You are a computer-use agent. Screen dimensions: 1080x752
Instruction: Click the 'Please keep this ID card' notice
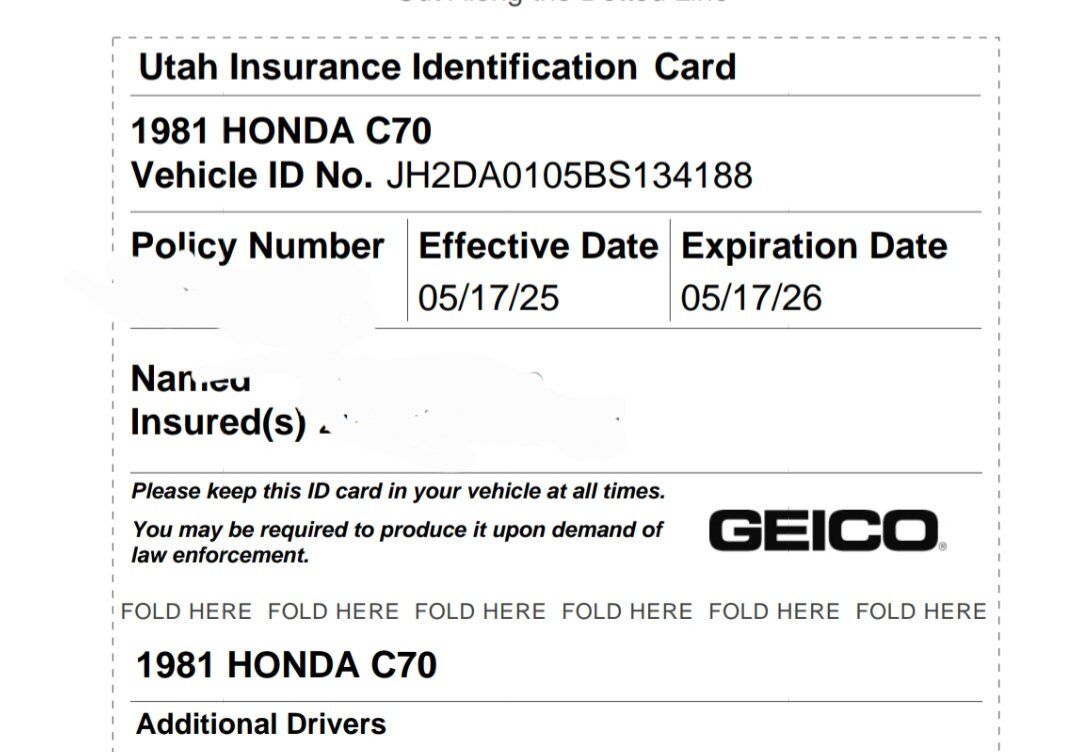click(398, 491)
